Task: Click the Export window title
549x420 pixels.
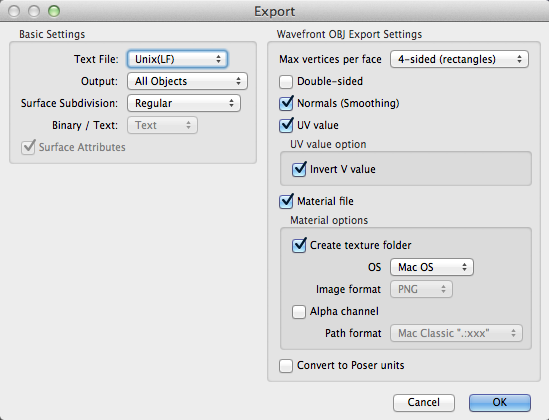Action: tap(274, 12)
